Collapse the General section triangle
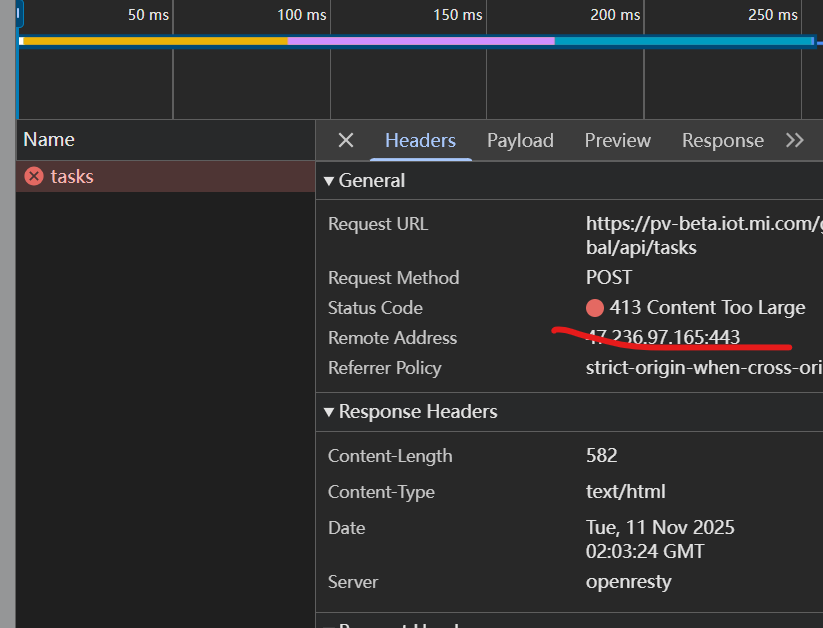Screen dimensions: 823x628 328,181
